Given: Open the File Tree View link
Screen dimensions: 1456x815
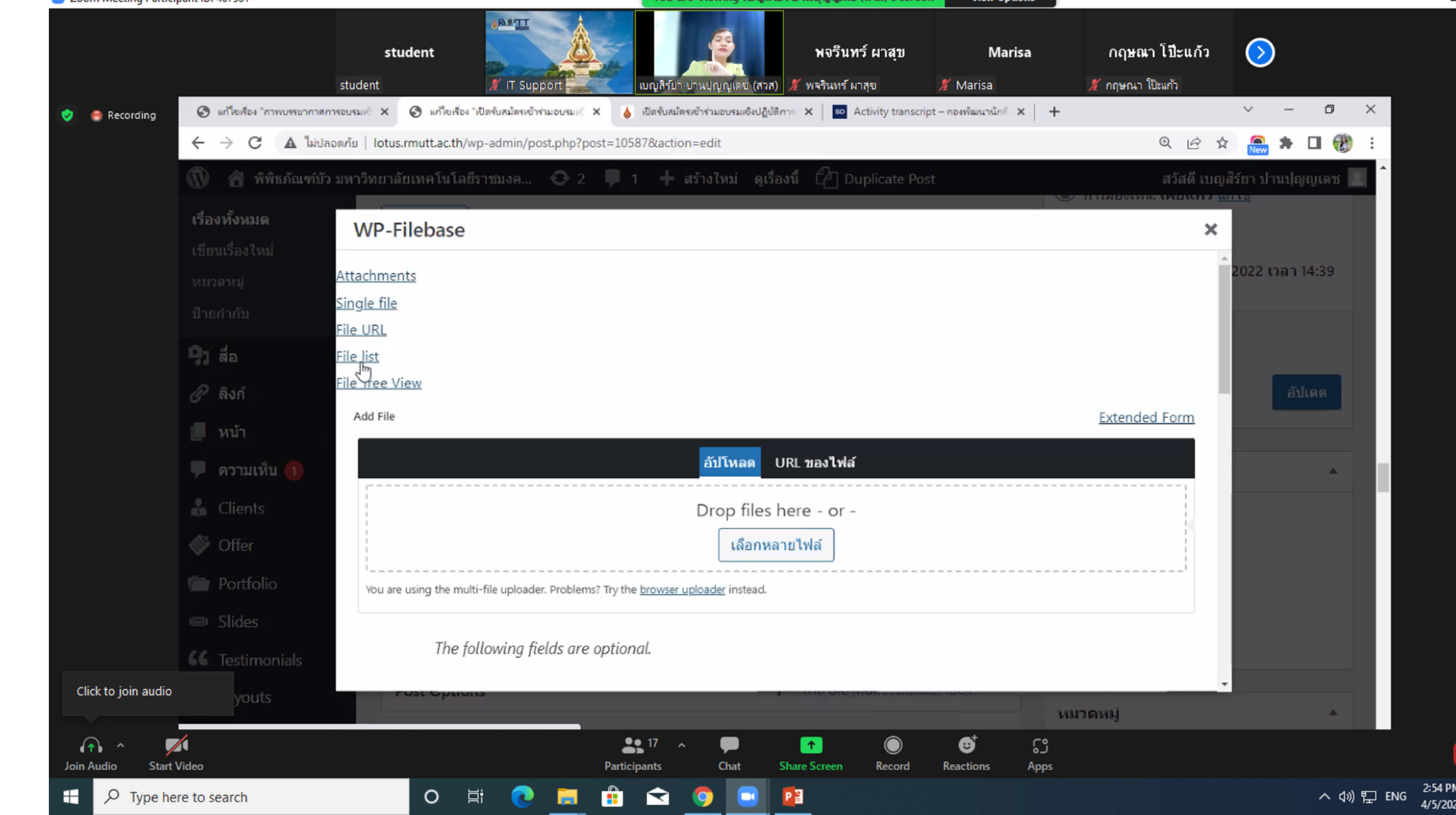Looking at the screenshot, I should pyautogui.click(x=378, y=383).
